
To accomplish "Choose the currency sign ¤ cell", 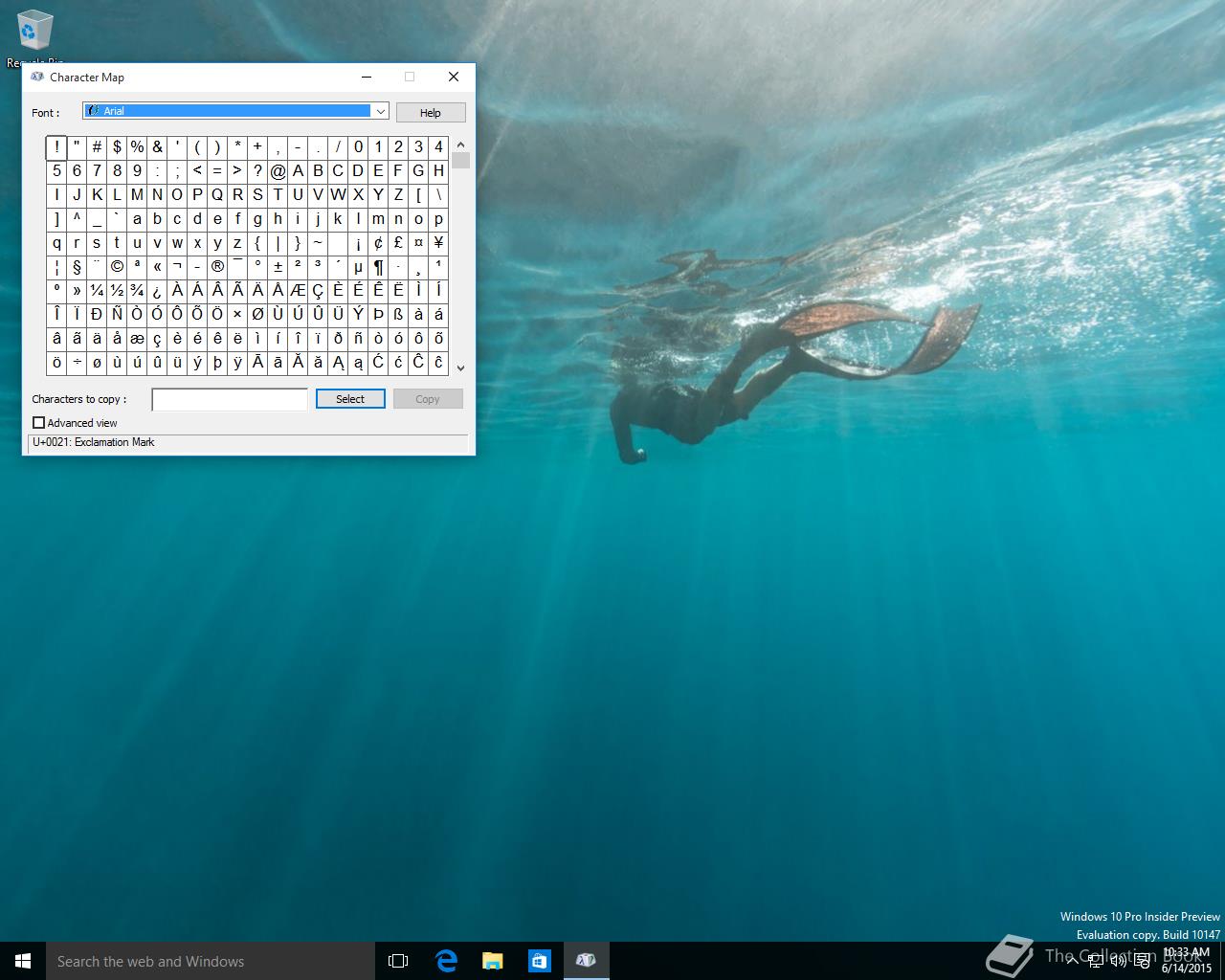I will (418, 242).
